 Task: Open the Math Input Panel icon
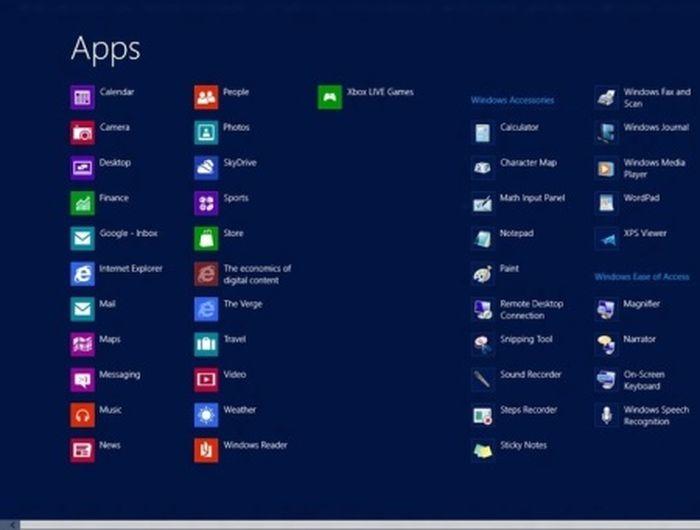click(x=483, y=204)
